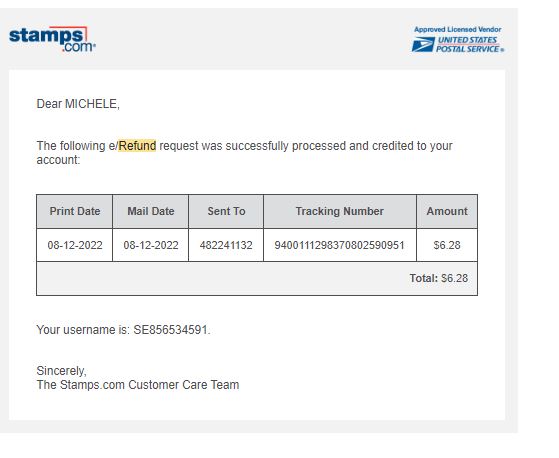
Task: Select the Tracking Number column header
Action: pyautogui.click(x=340, y=211)
